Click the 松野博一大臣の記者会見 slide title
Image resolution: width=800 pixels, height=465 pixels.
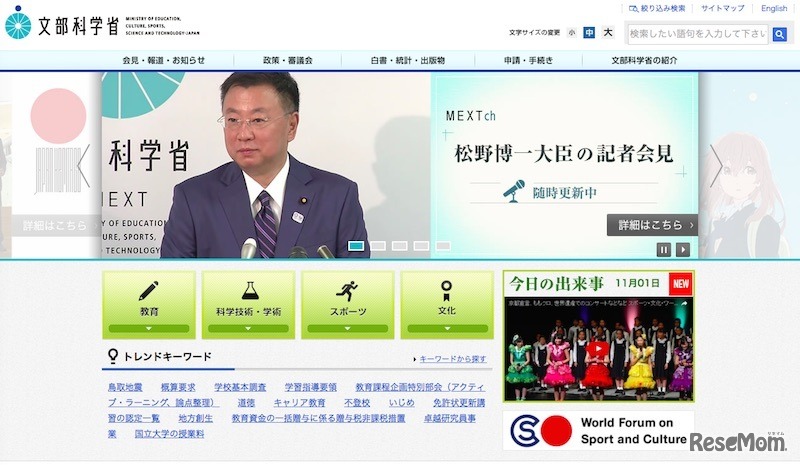coord(563,154)
